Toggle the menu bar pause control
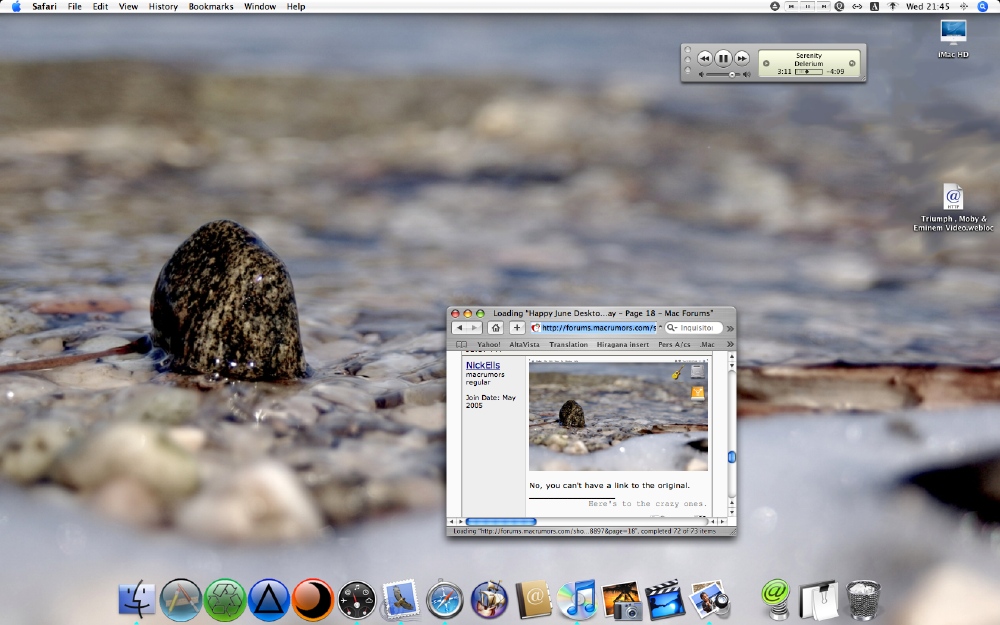1000x625 pixels. [807, 6]
